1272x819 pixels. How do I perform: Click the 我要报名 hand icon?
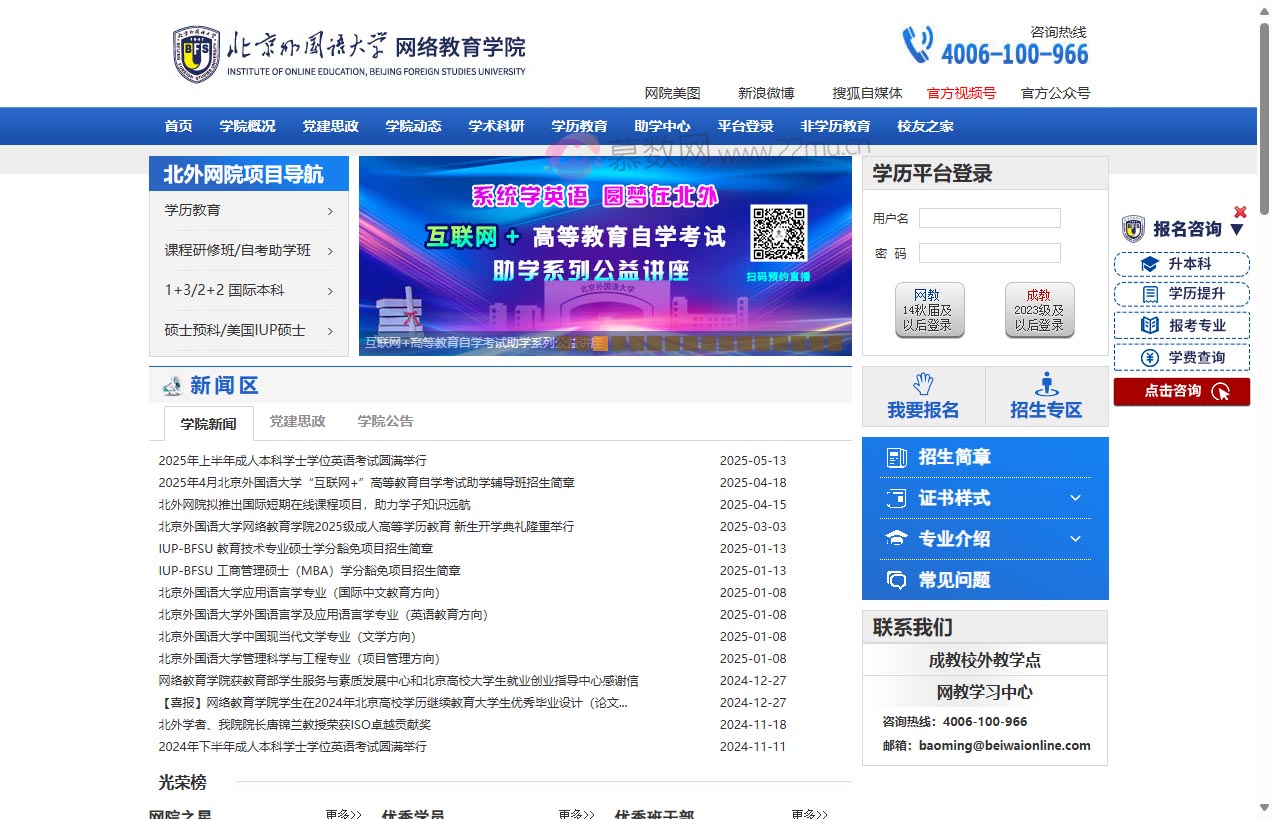921,385
